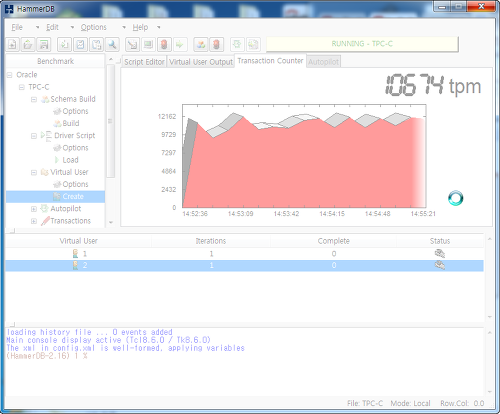Click the save floppy disk icon
500x414 pixels.
click(44, 44)
